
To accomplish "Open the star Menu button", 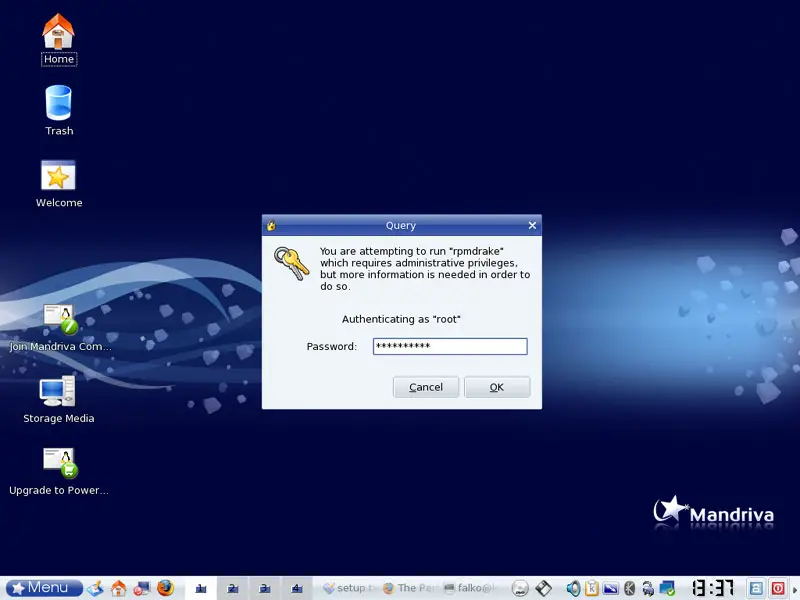I will tap(44, 588).
